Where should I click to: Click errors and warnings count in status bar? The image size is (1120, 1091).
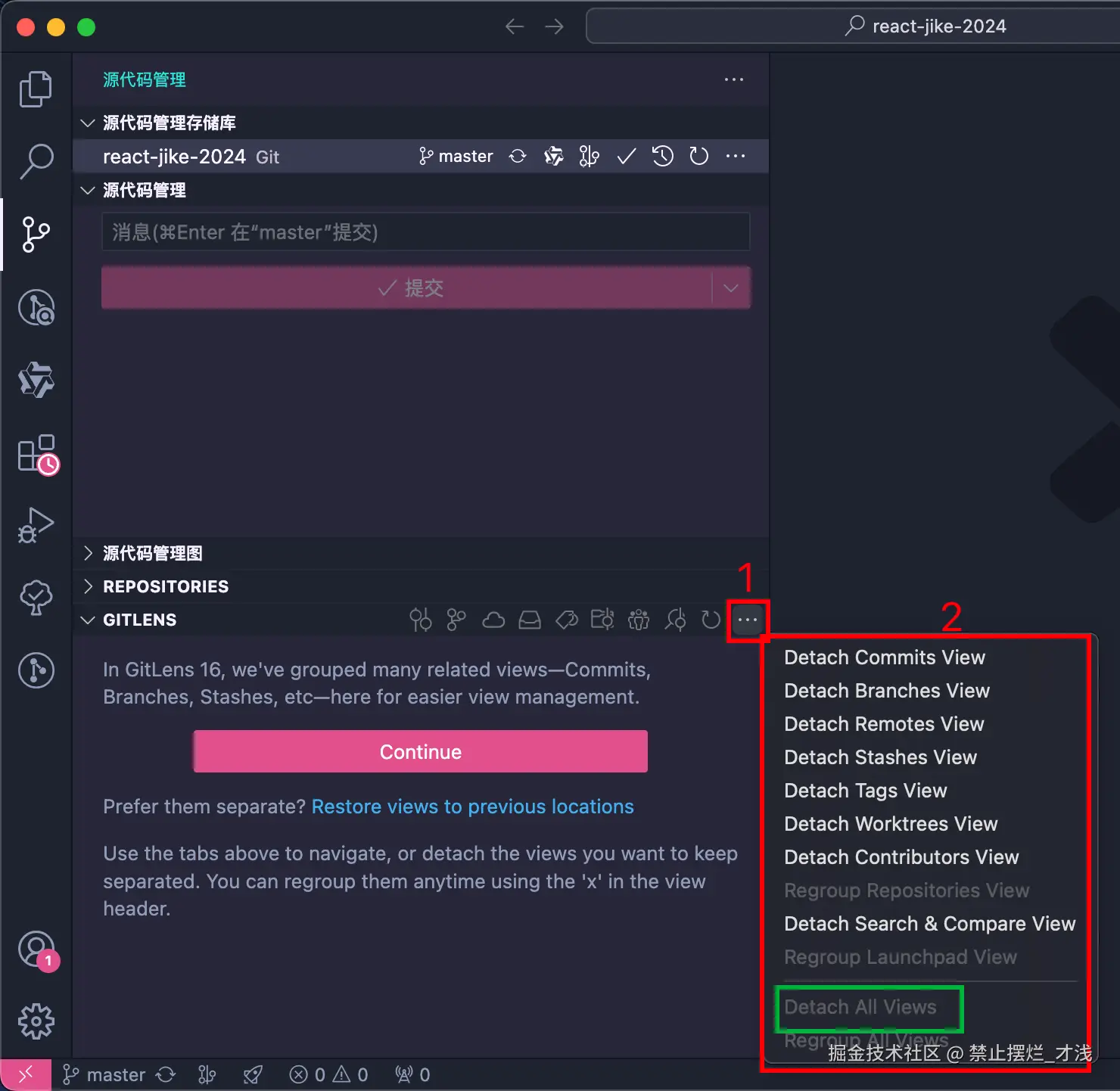pos(328,1074)
